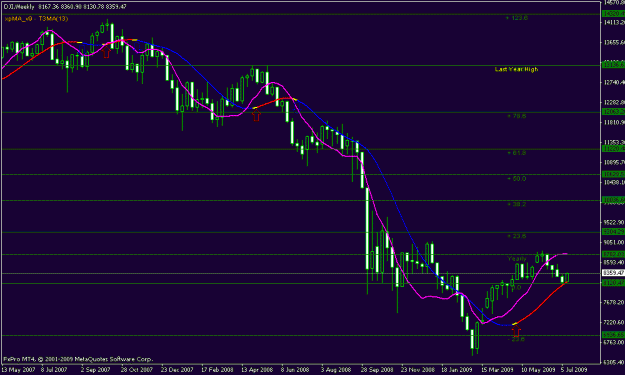This screenshot has height=375, width=625.
Task: Select the 'Yearly' pivot label
Action: 517,259
